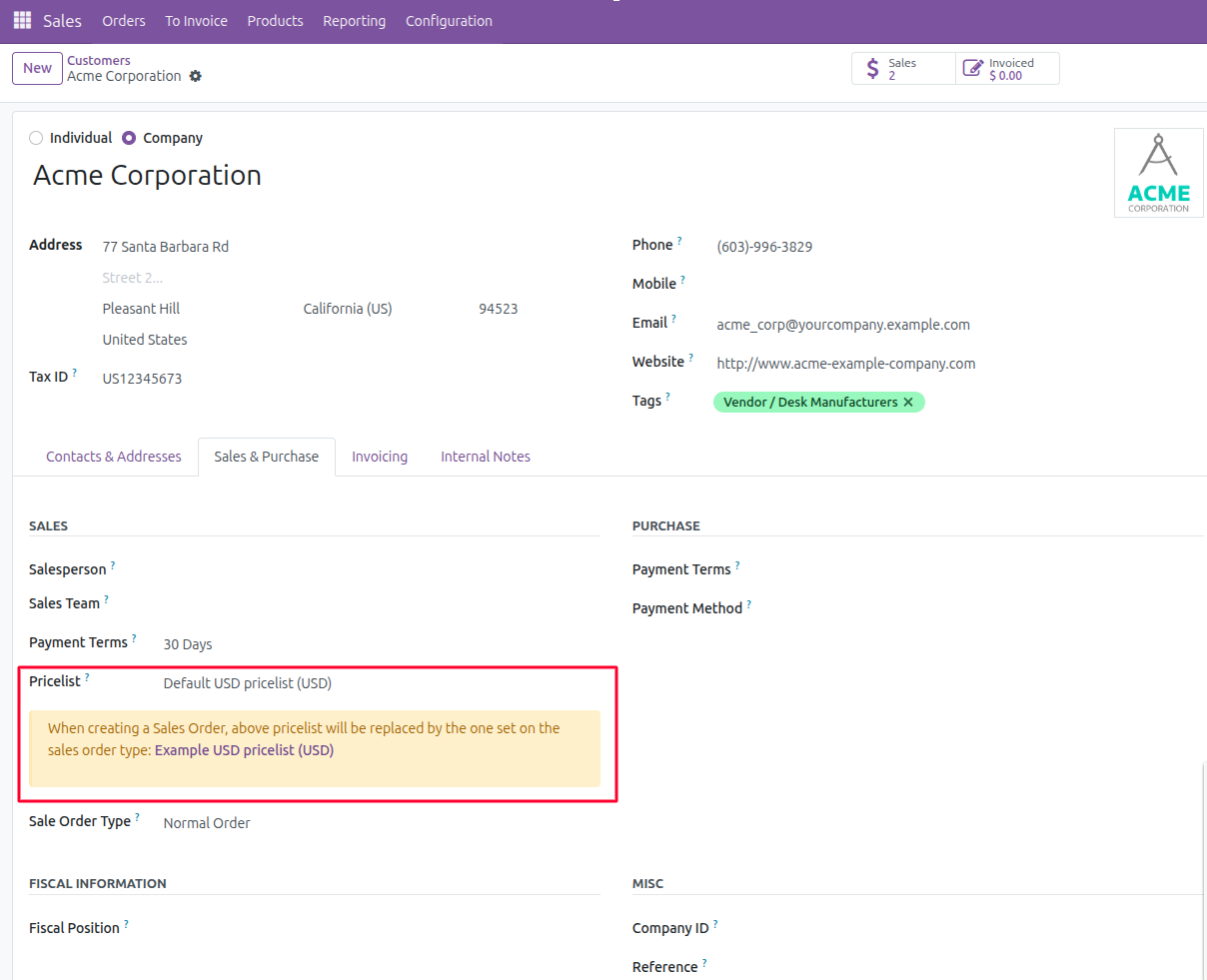
Task: Click the email acme_corp@yourcompany.example.com
Action: 843,325
